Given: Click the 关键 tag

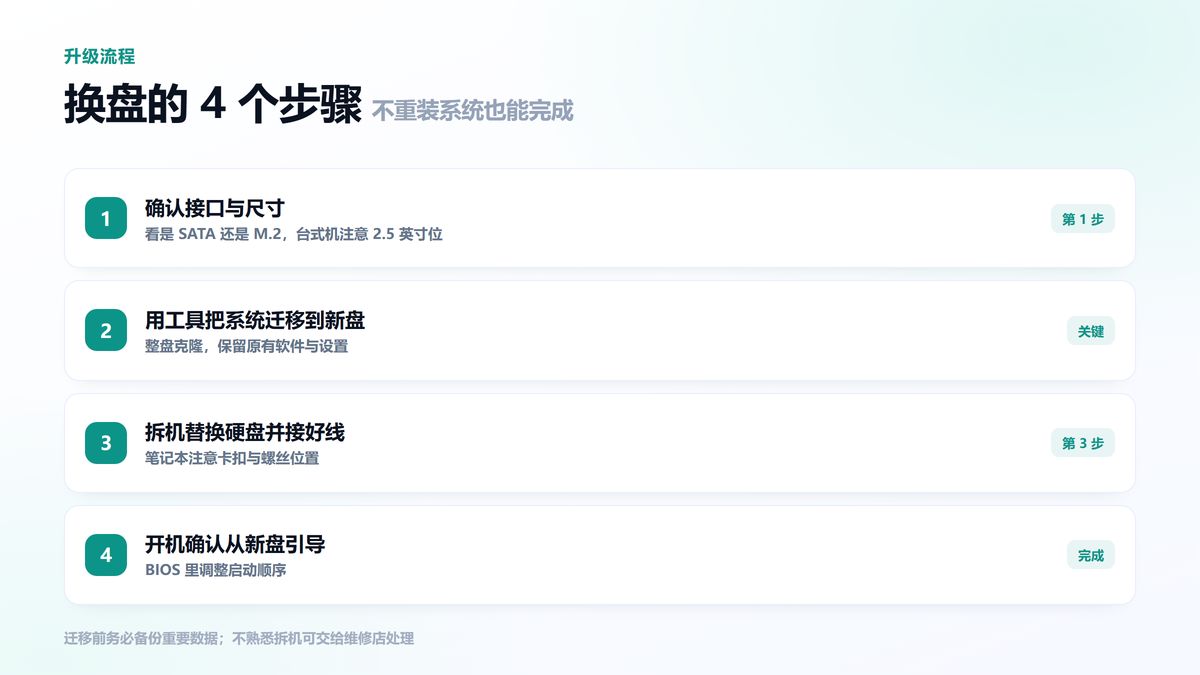Looking at the screenshot, I should pos(1091,331).
